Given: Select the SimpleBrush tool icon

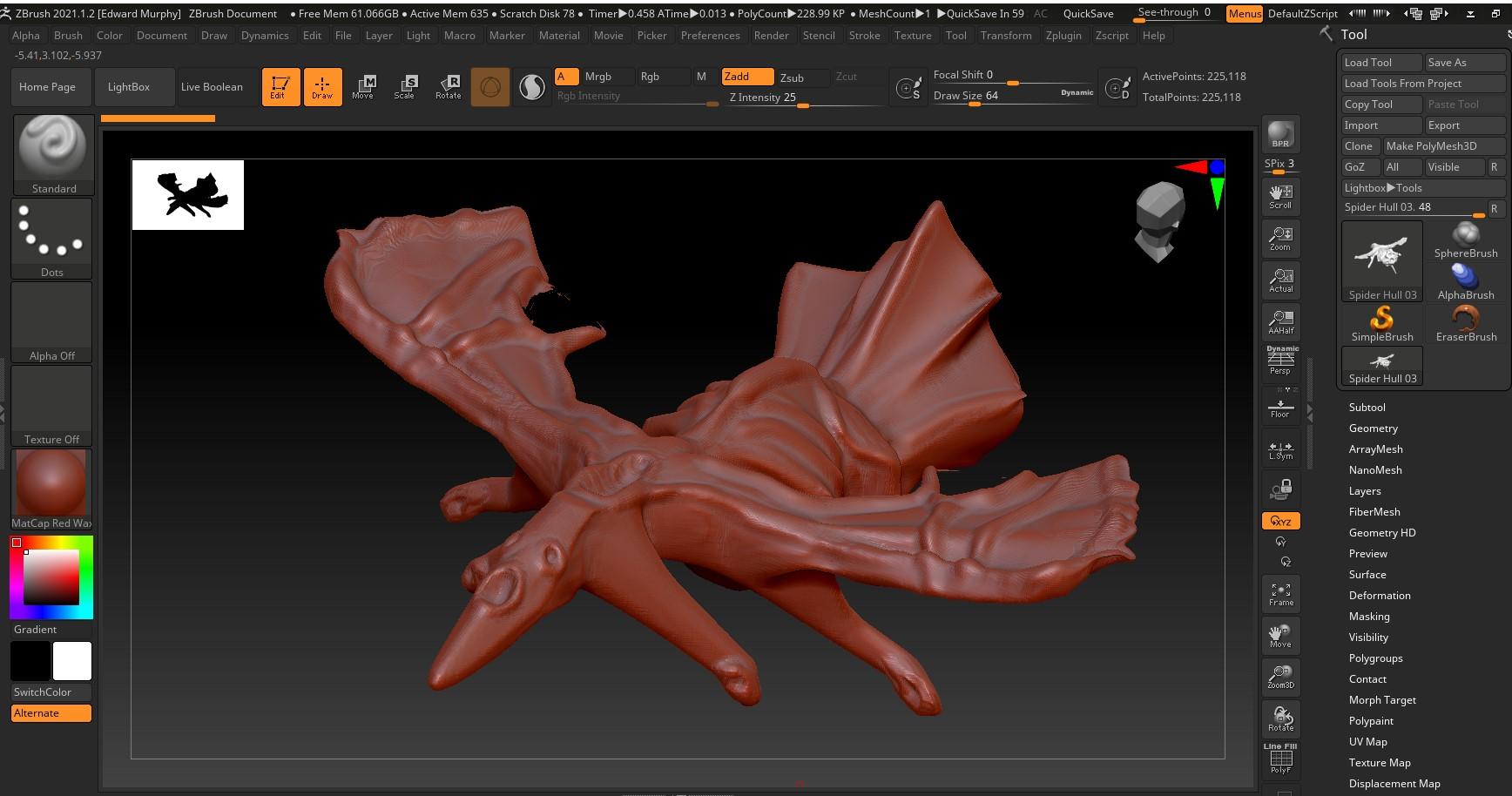Looking at the screenshot, I should tap(1382, 323).
